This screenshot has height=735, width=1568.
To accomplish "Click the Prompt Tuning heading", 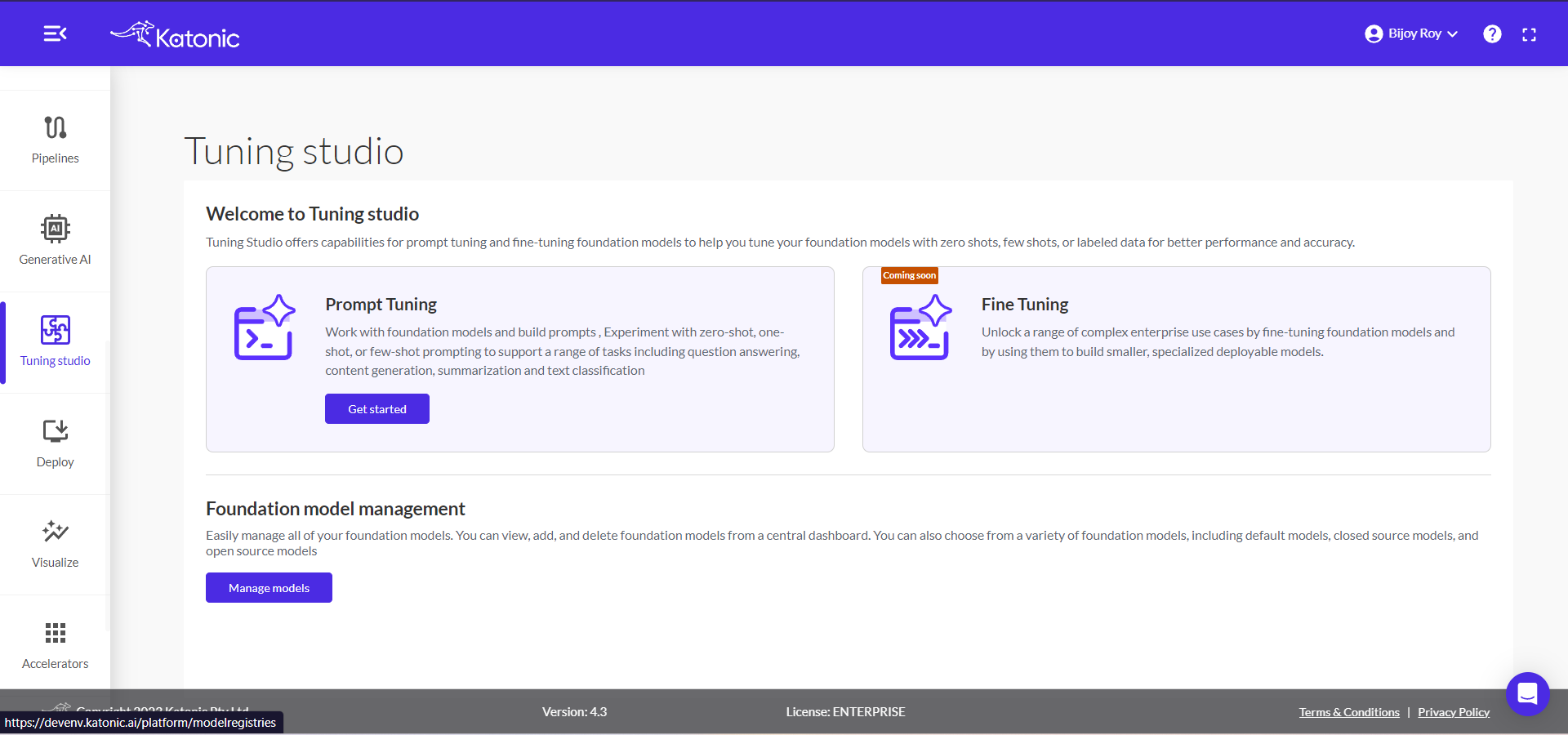I will point(381,305).
